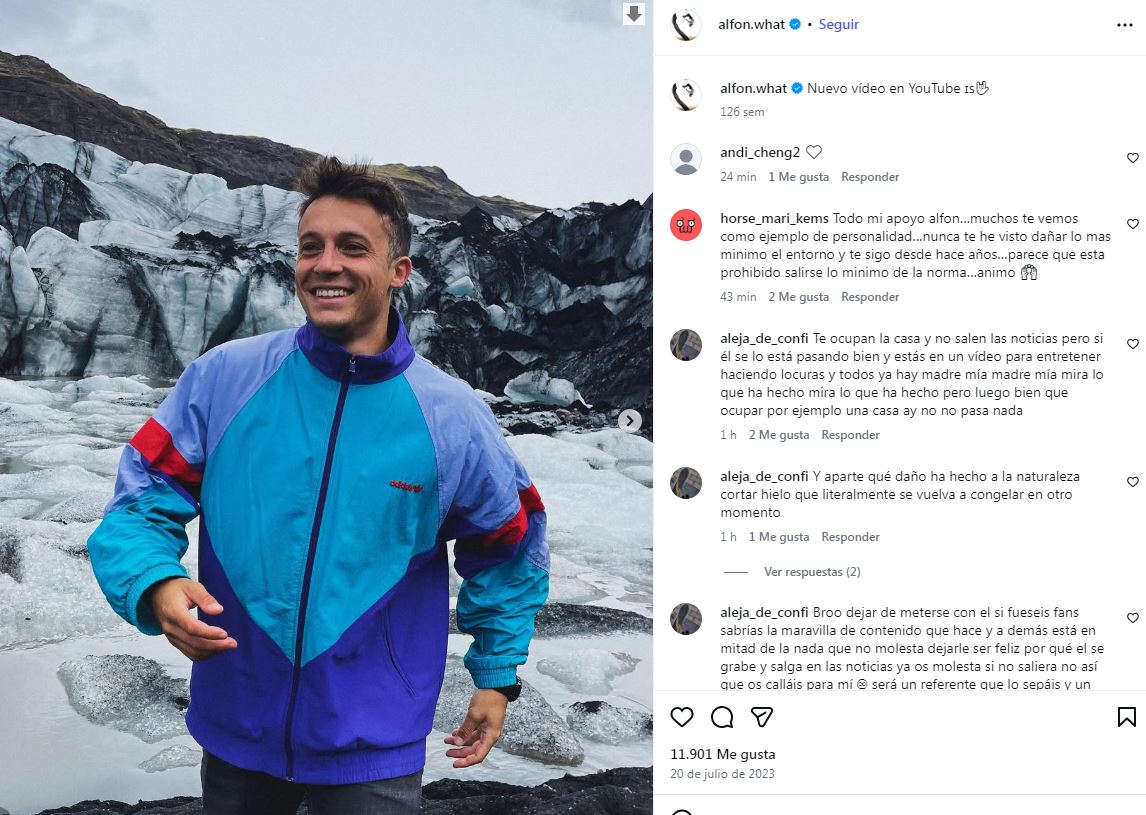Share post via paper plane icon

point(762,717)
